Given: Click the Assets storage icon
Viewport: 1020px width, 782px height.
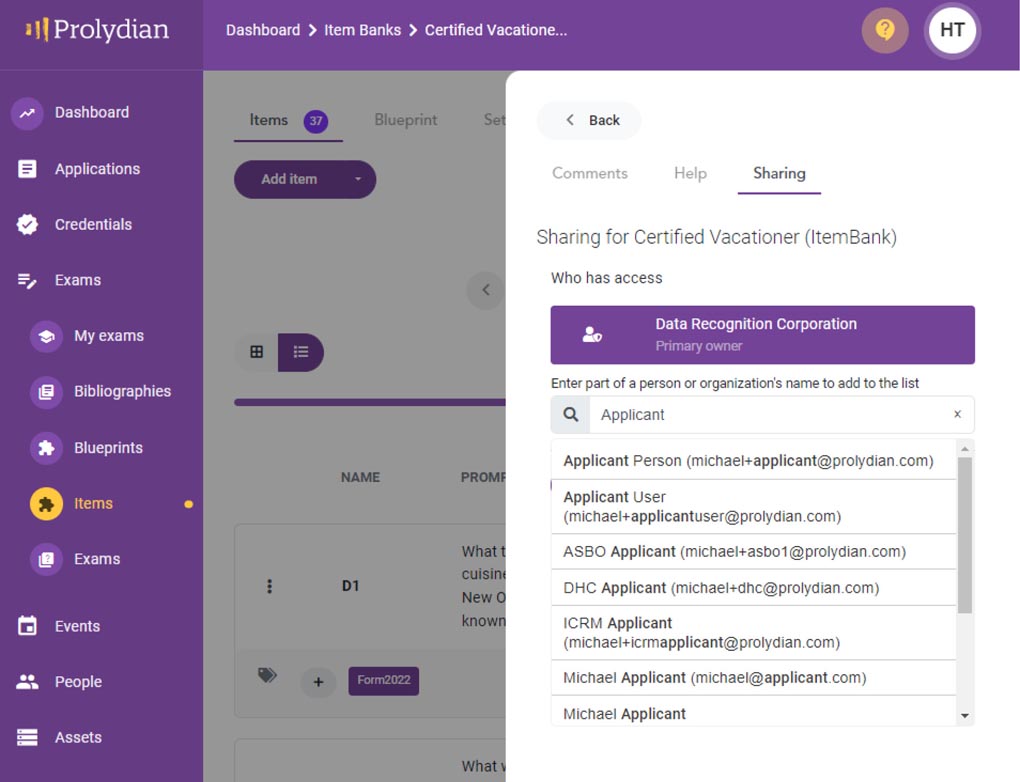Looking at the screenshot, I should click(27, 737).
